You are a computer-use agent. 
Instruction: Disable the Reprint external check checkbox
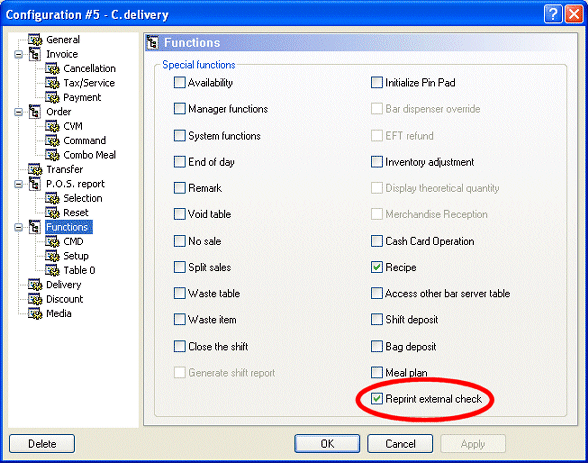point(376,399)
